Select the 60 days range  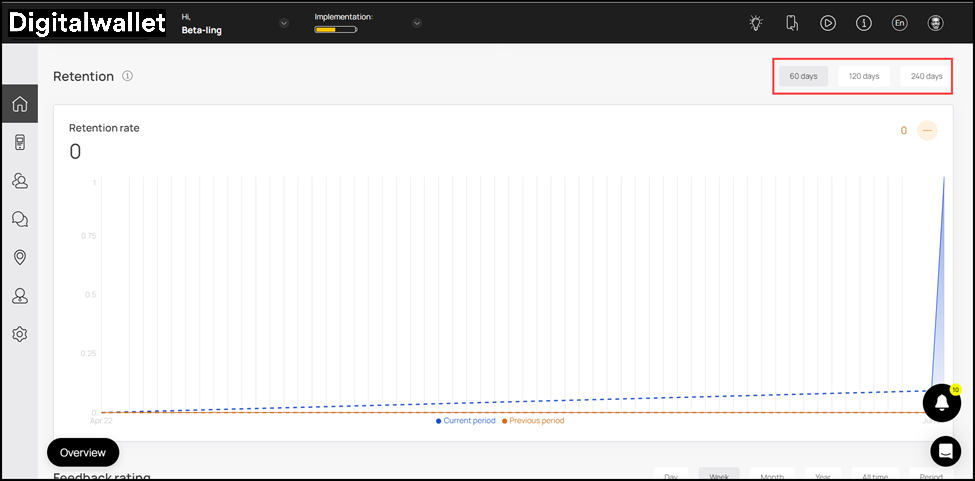point(803,76)
